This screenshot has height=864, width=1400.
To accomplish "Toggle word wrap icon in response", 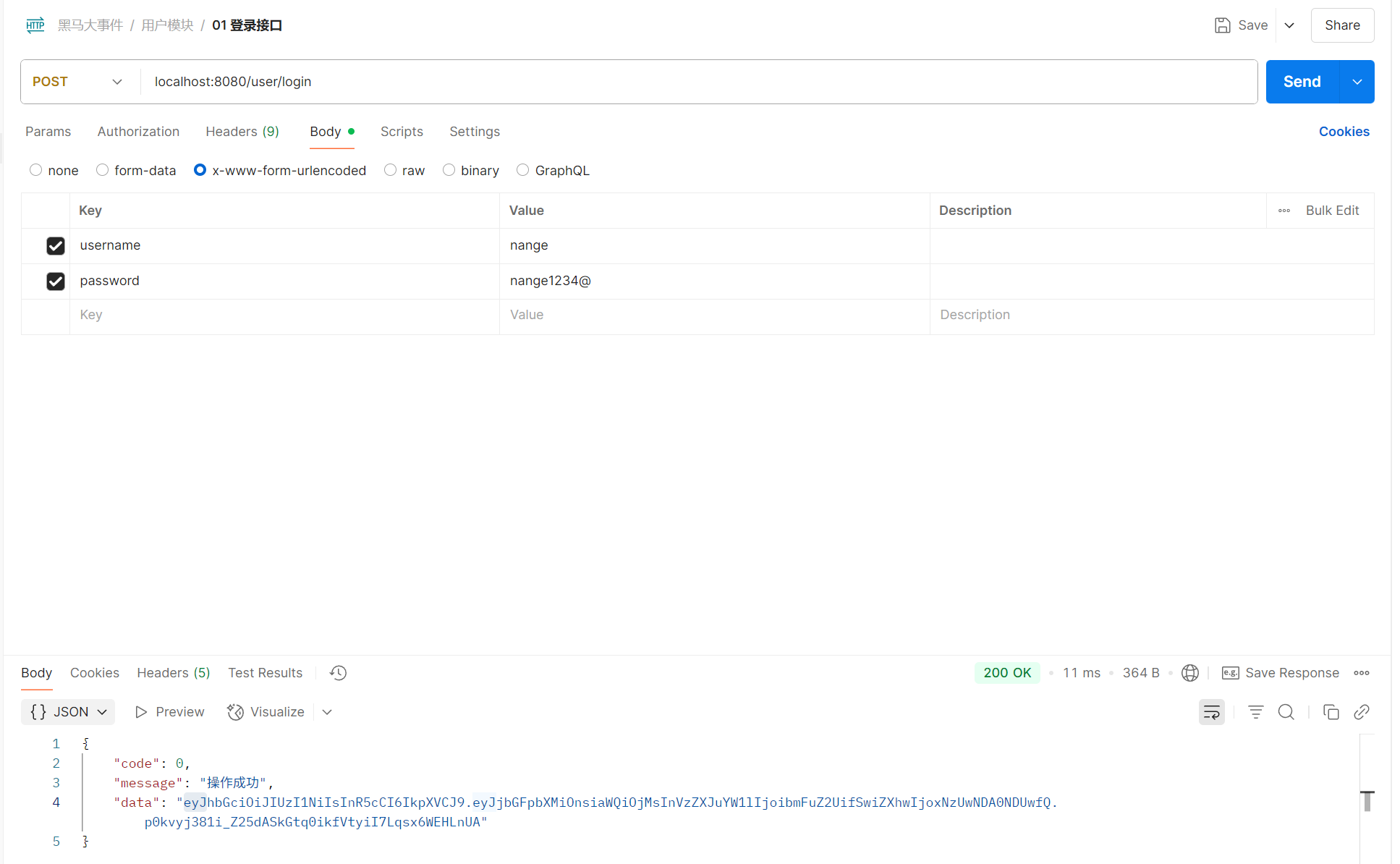I will (x=1211, y=712).
